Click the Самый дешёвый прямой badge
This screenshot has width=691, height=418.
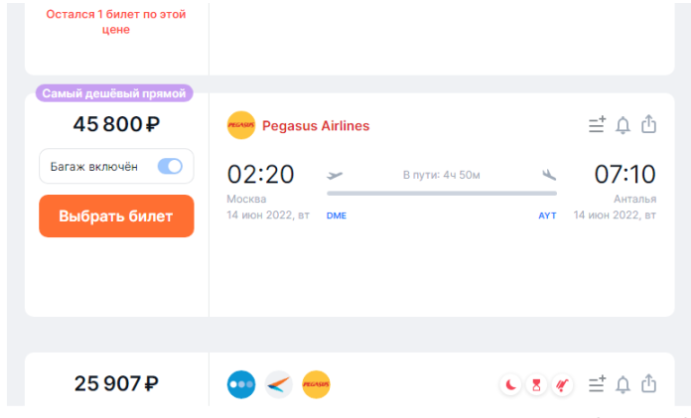pos(114,93)
